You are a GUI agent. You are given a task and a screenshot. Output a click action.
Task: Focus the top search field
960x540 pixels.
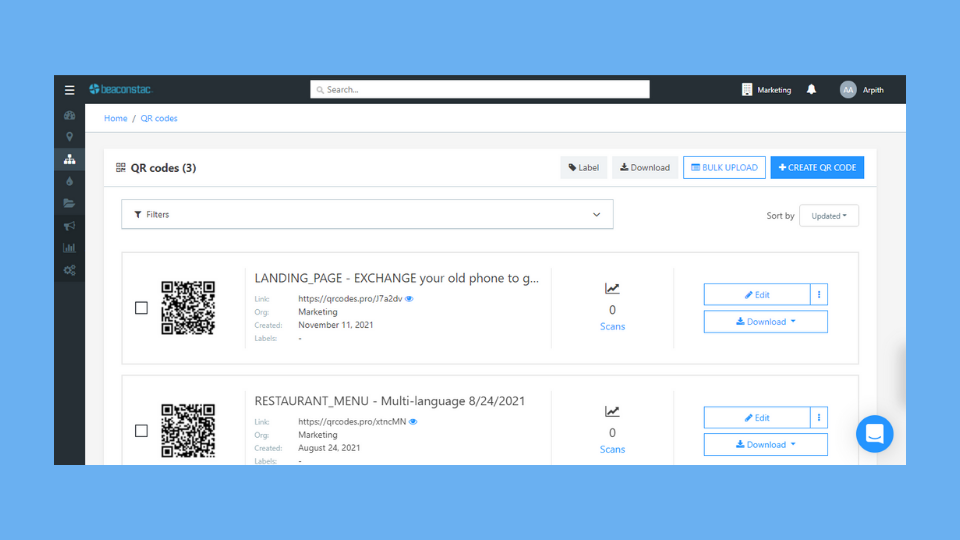(x=480, y=90)
